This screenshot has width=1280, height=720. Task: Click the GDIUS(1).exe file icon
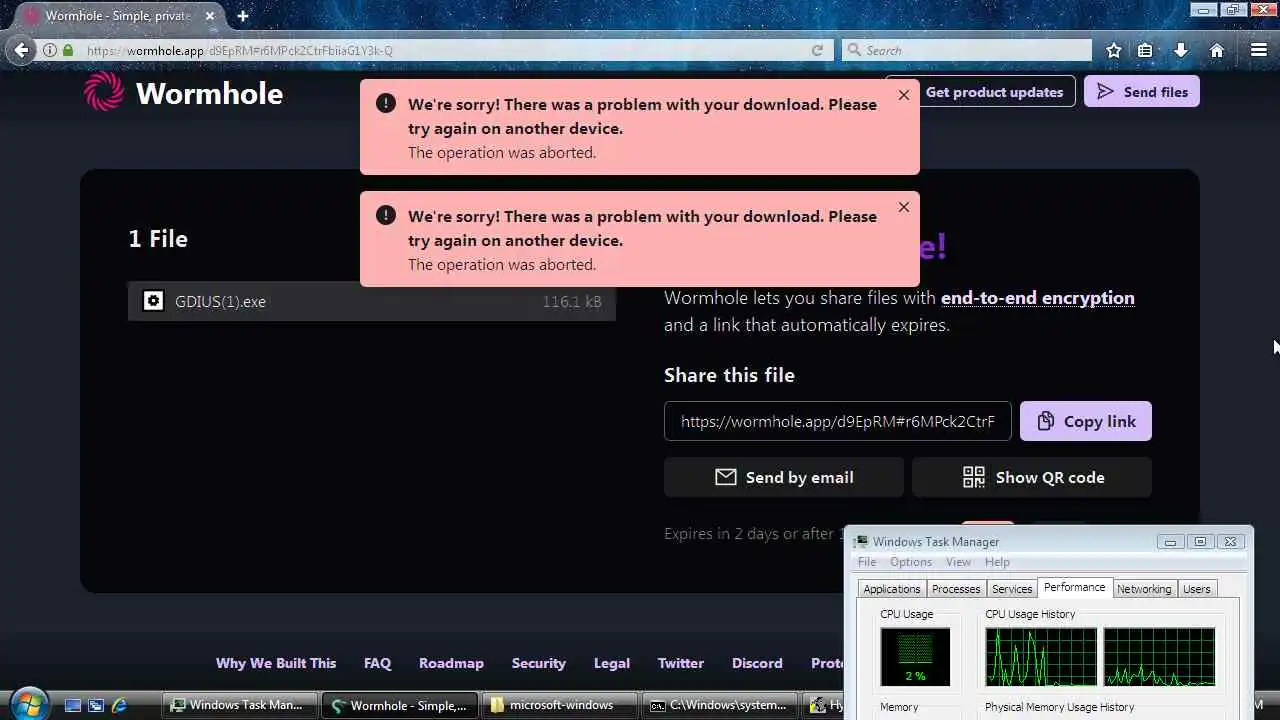153,301
